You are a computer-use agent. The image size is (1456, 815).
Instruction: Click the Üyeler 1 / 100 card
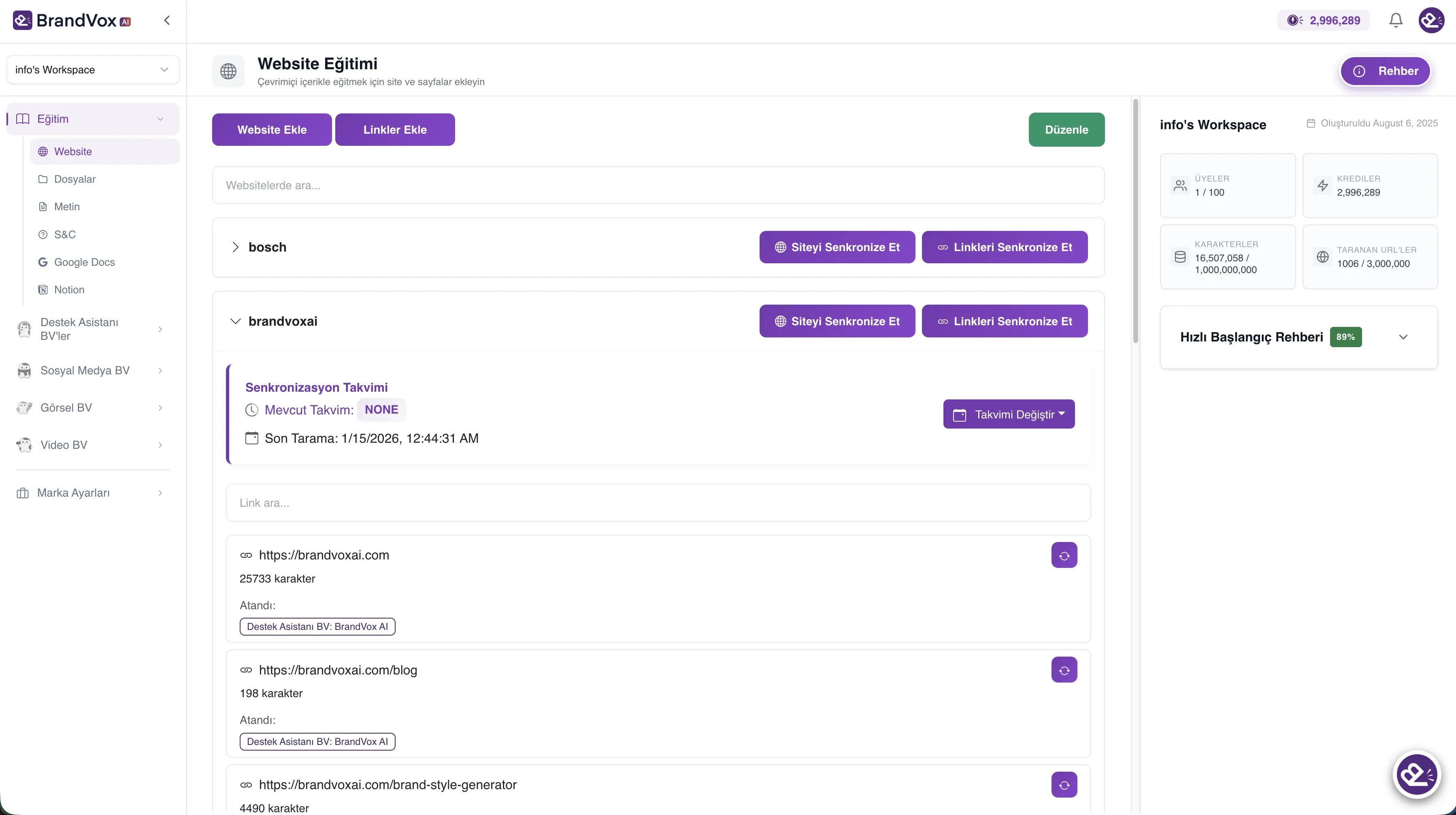point(1228,186)
